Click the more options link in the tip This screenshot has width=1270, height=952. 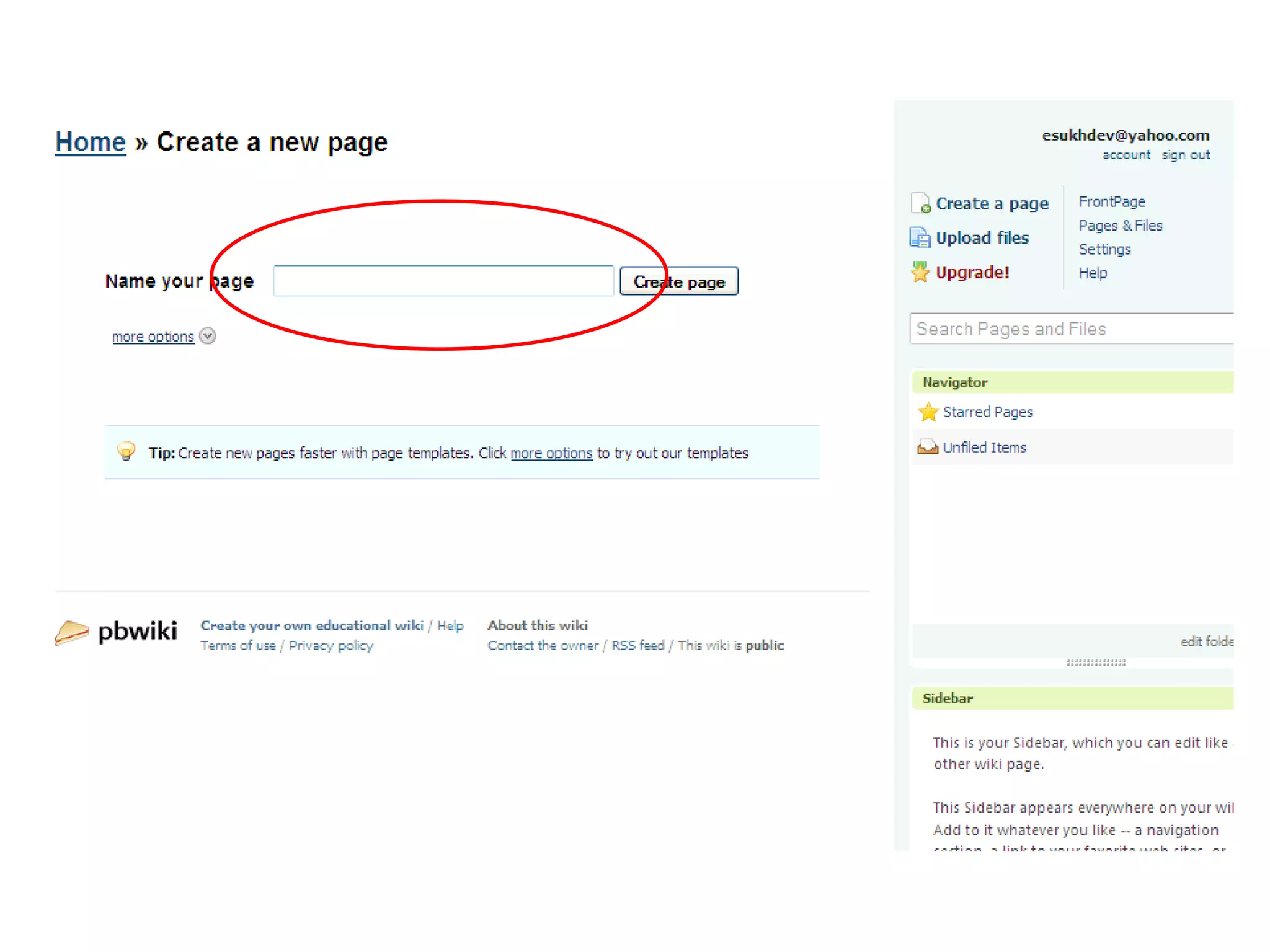click(551, 453)
